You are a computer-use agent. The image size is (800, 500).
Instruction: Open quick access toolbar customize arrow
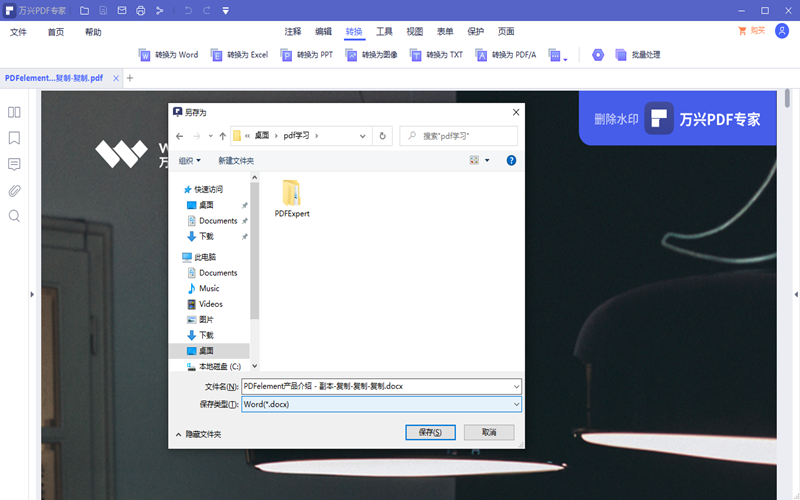click(226, 10)
